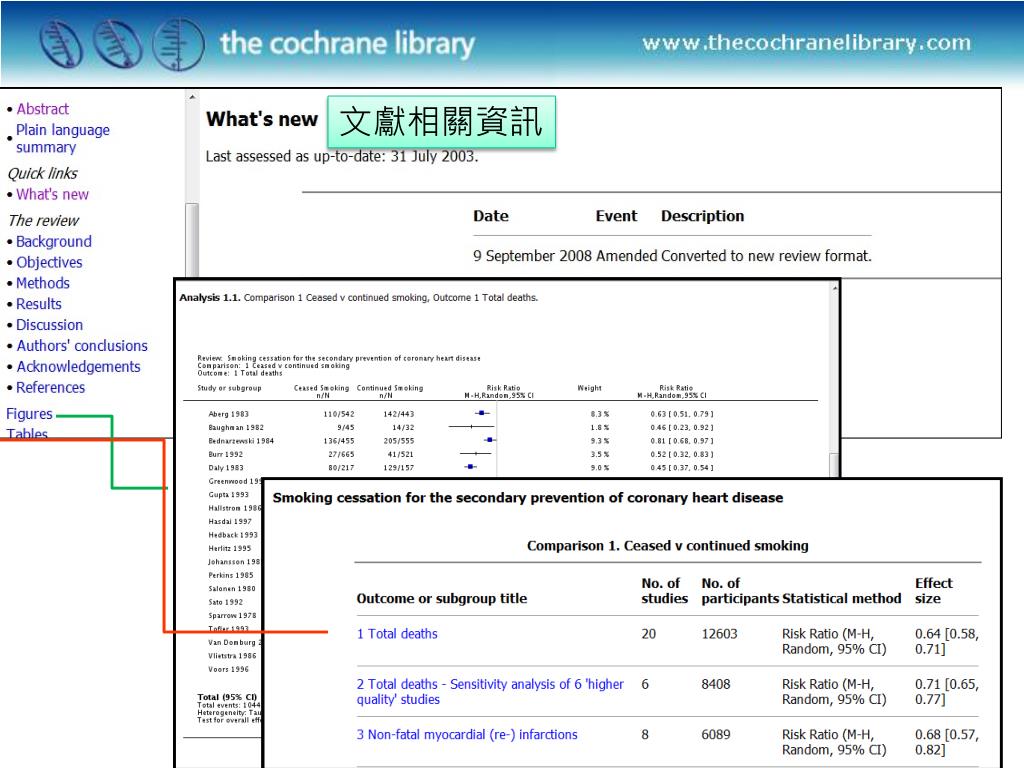The height and width of the screenshot is (768, 1024).
Task: Open 'Non-fatal myocardial (re-) infarctions' link
Action: [467, 735]
